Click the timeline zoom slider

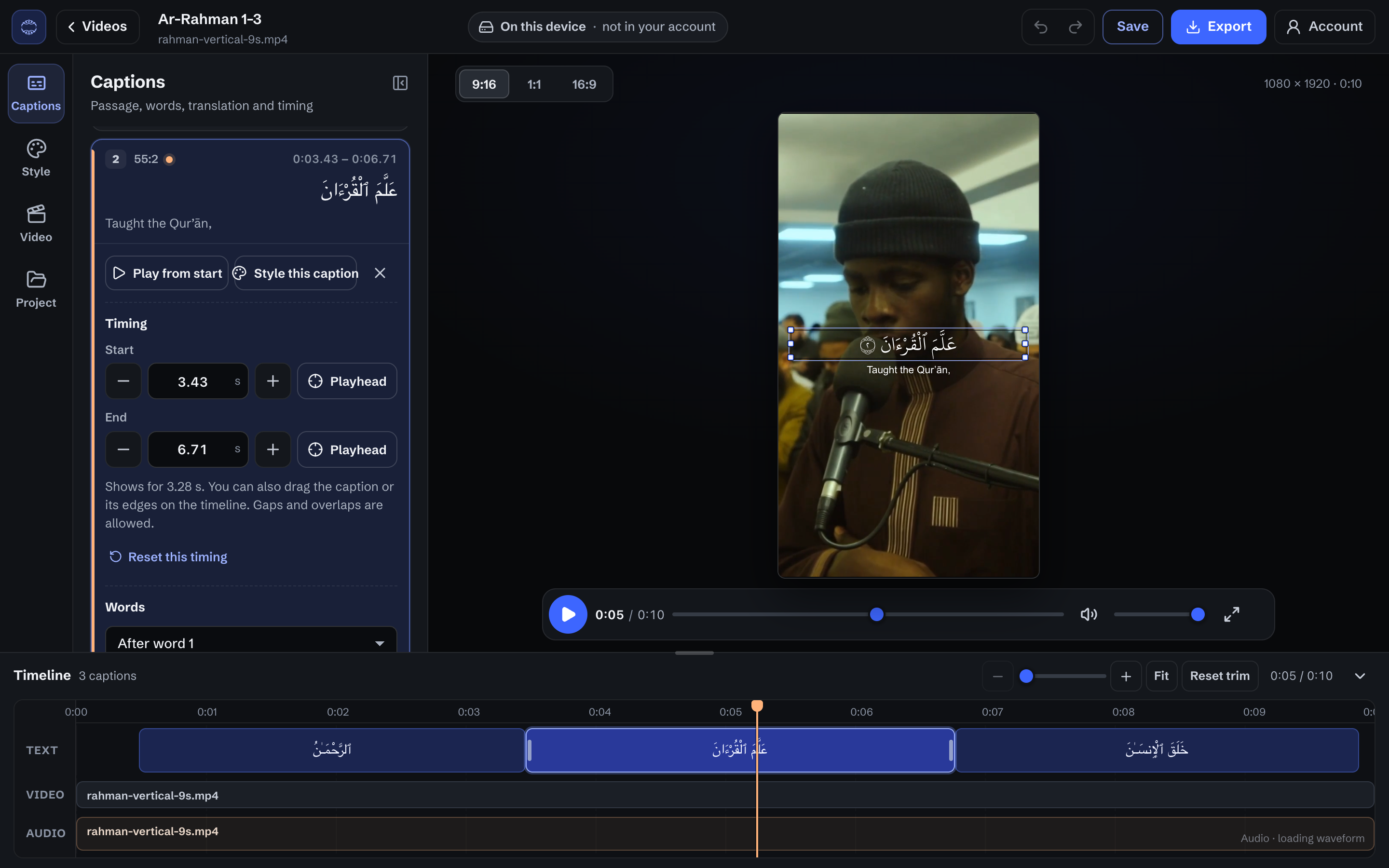[1062, 676]
